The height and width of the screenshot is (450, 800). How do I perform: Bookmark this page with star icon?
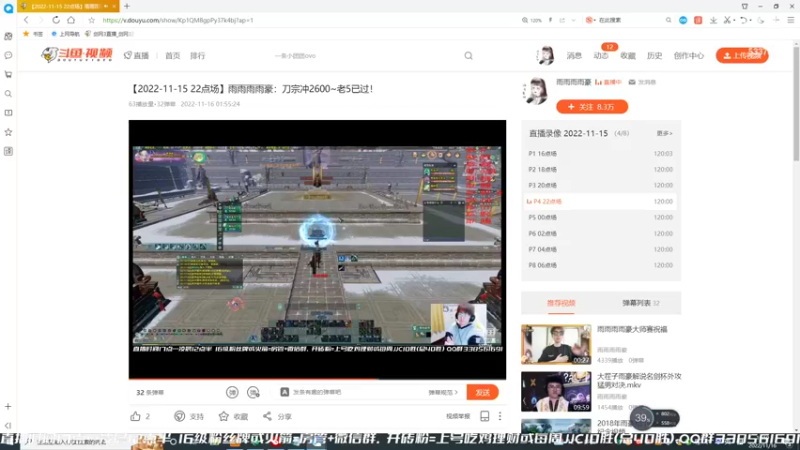click(91, 20)
